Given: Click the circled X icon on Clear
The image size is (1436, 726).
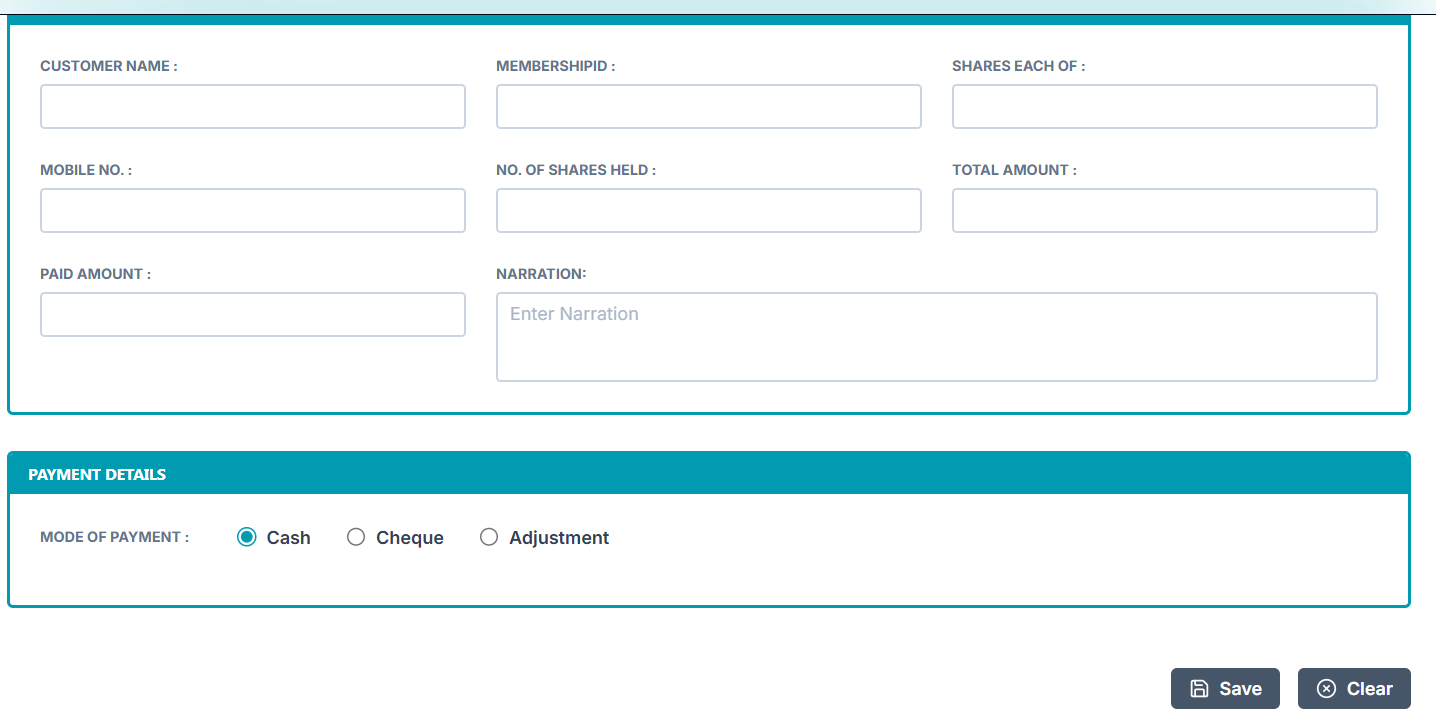Looking at the screenshot, I should [1326, 688].
